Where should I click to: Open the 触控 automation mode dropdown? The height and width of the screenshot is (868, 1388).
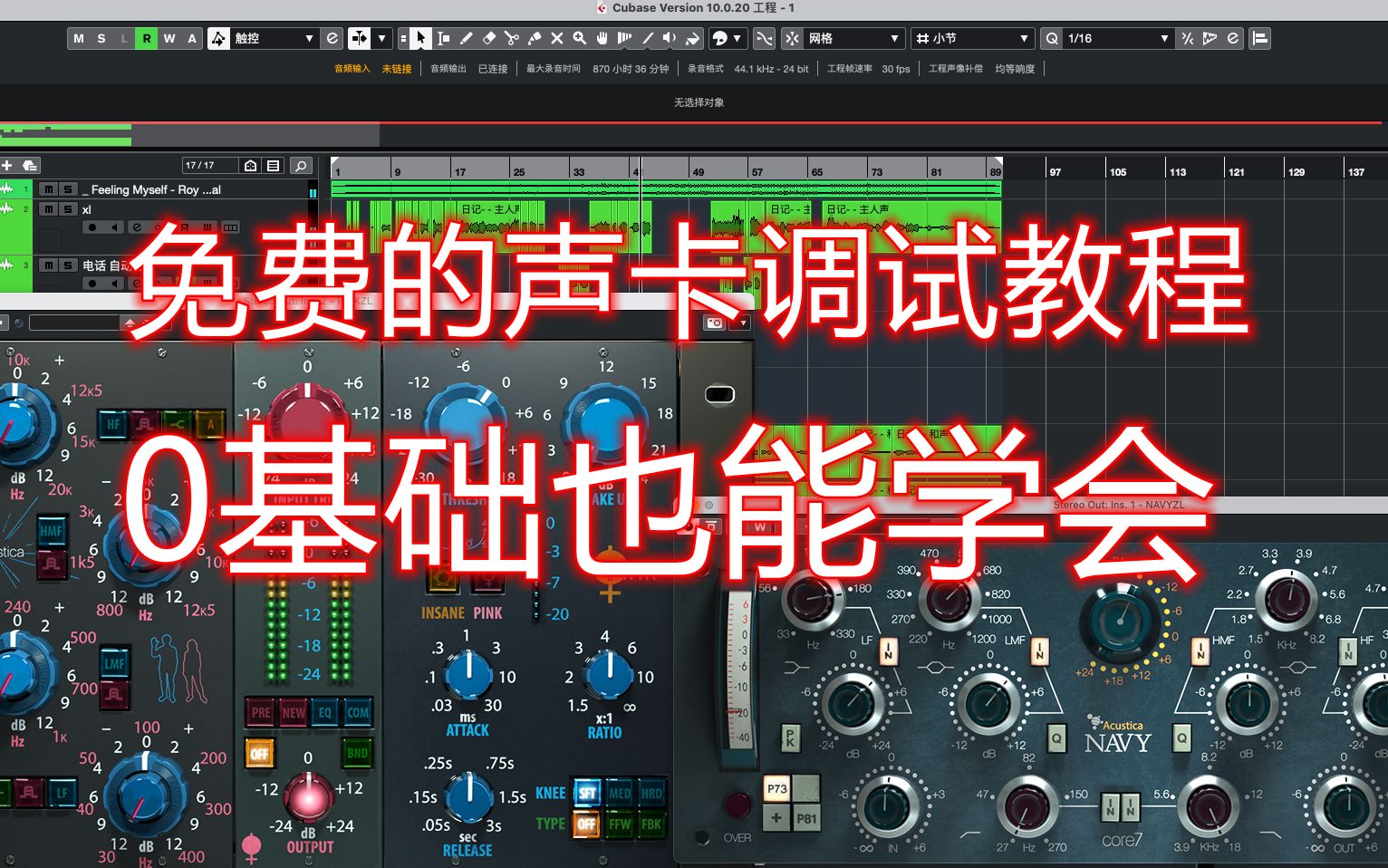coord(275,38)
